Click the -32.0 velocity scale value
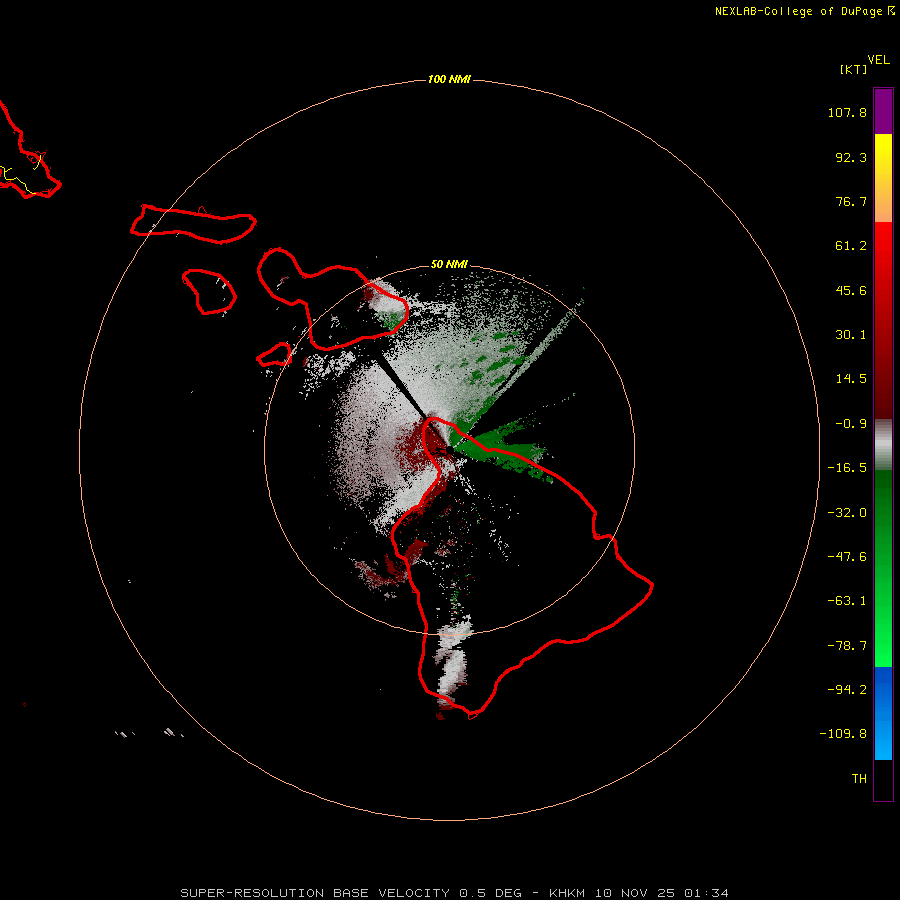 (x=847, y=513)
